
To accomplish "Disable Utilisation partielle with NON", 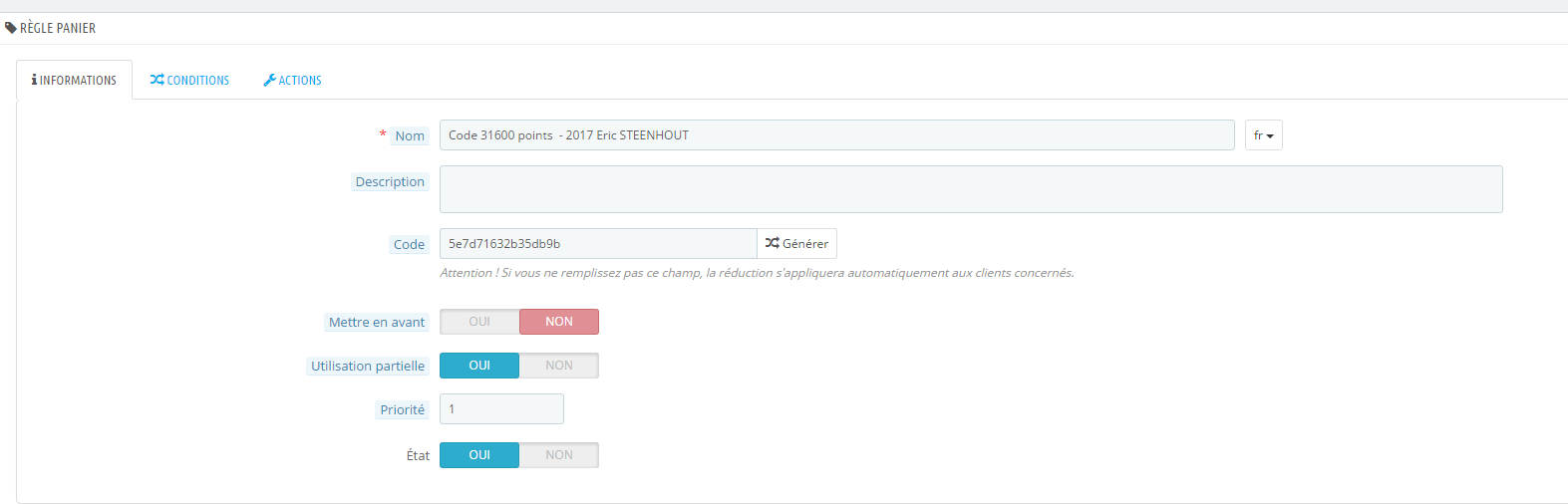I will pyautogui.click(x=559, y=366).
